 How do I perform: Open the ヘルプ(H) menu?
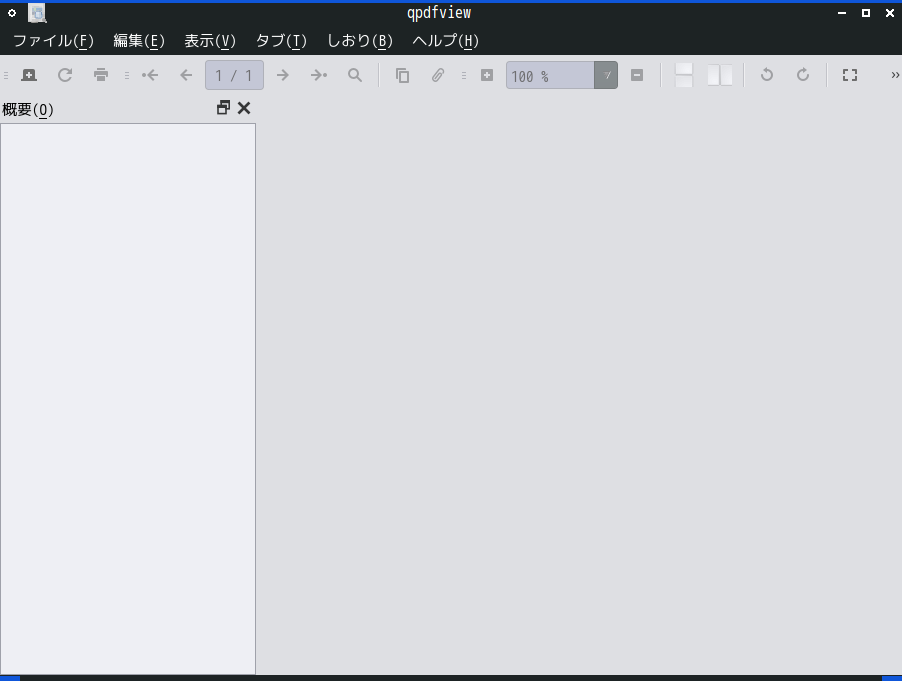pos(446,41)
